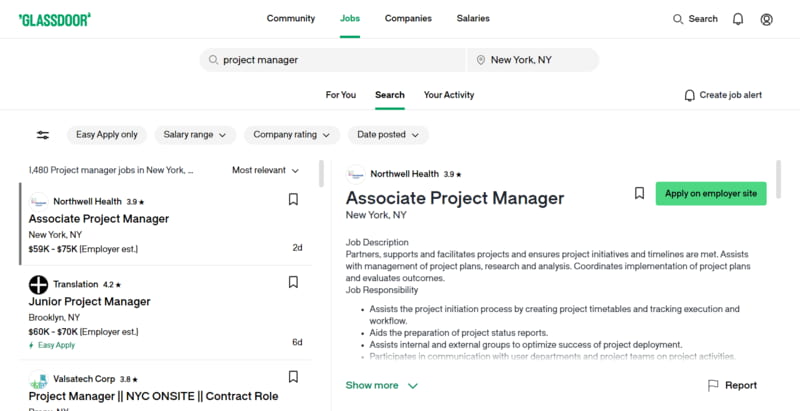Click the job list scrollbar
Image resolution: width=800 pixels, height=411 pixels.
click(321, 174)
